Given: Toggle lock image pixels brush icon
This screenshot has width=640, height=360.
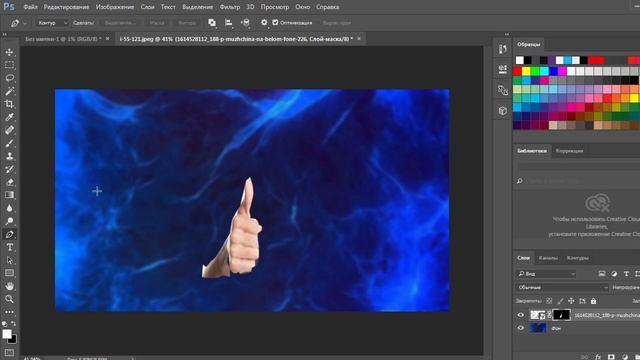Looking at the screenshot, I should pyautogui.click(x=560, y=301).
